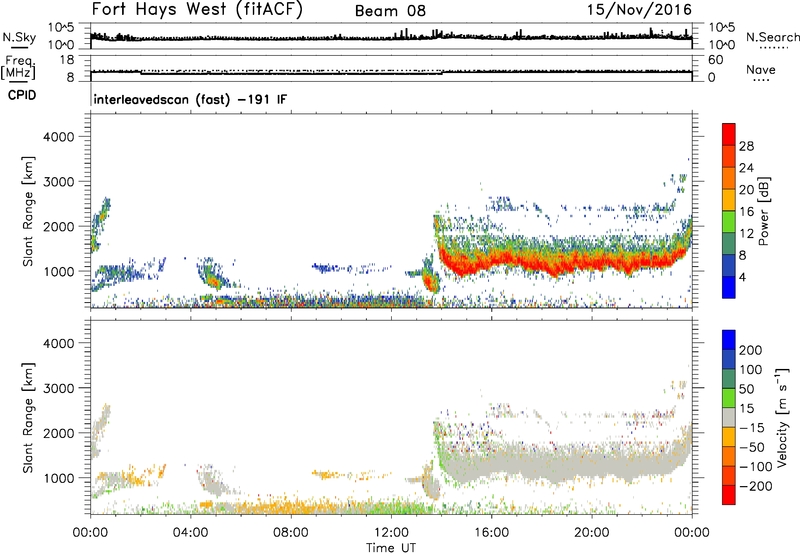Click the 'Time UT' axis title
Viewport: 800px width, 554px height.
point(391,548)
